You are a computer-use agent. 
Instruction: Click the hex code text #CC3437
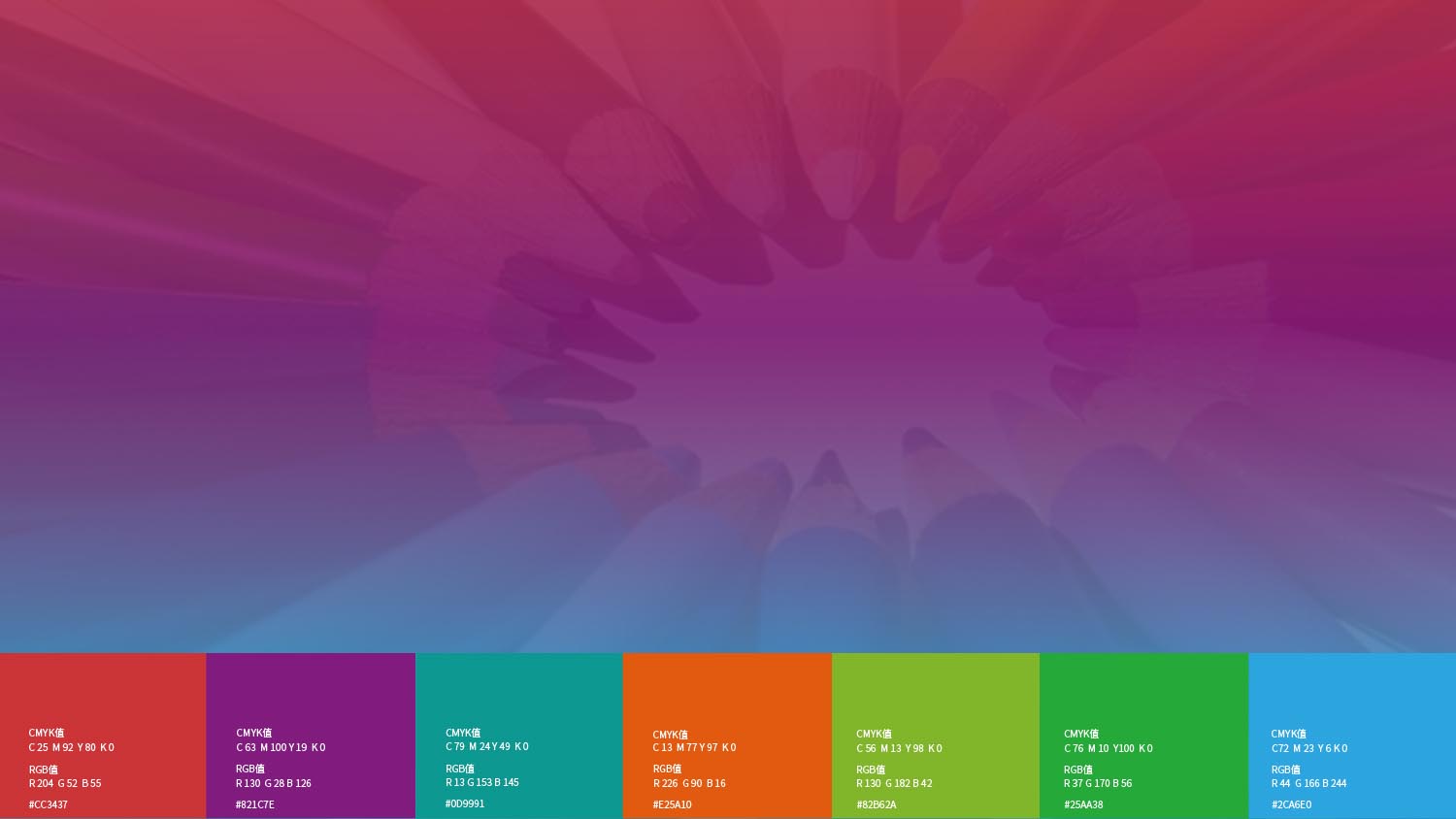point(49,804)
